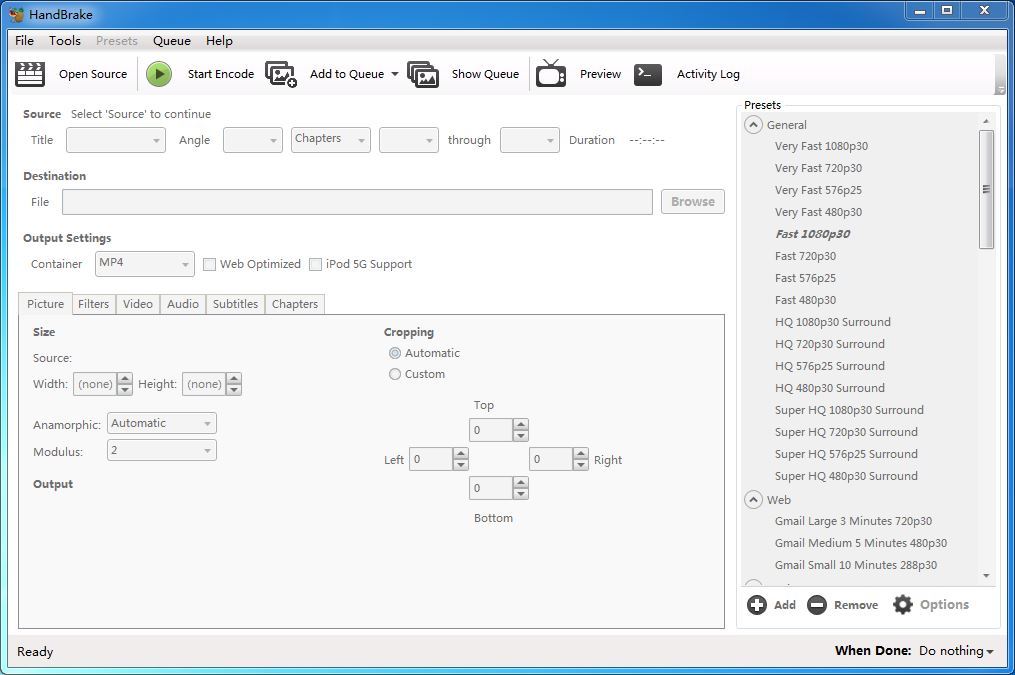The width and height of the screenshot is (1015, 675).
Task: Open the end chapter dropdown after 'through'
Action: click(530, 140)
